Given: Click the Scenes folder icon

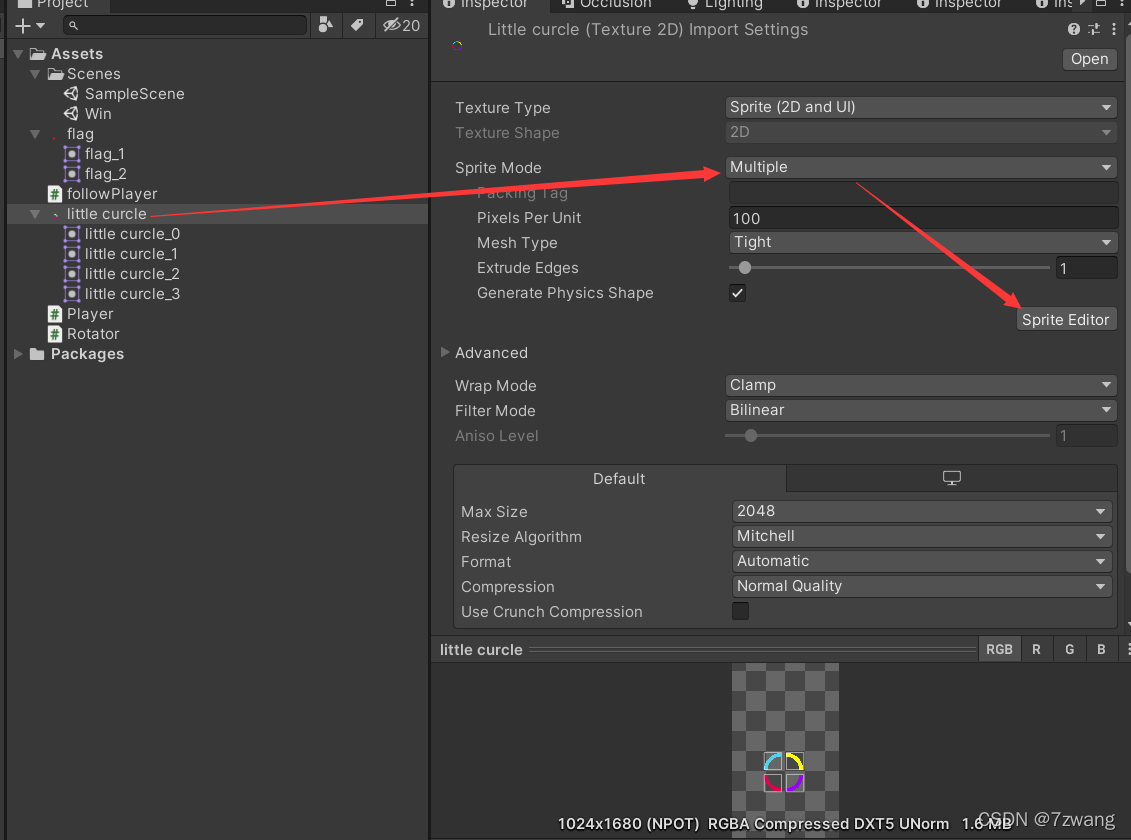Looking at the screenshot, I should click(56, 74).
